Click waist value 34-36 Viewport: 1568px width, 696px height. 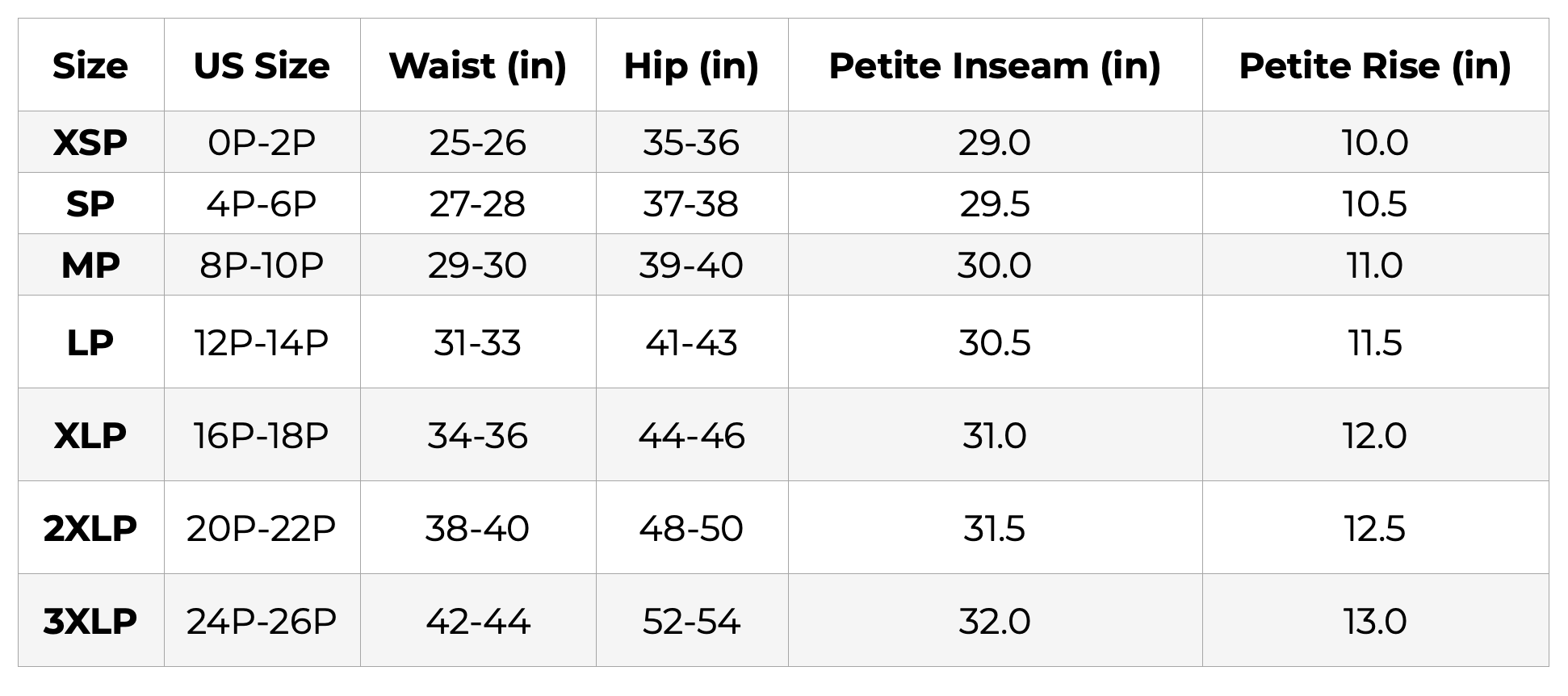478,435
